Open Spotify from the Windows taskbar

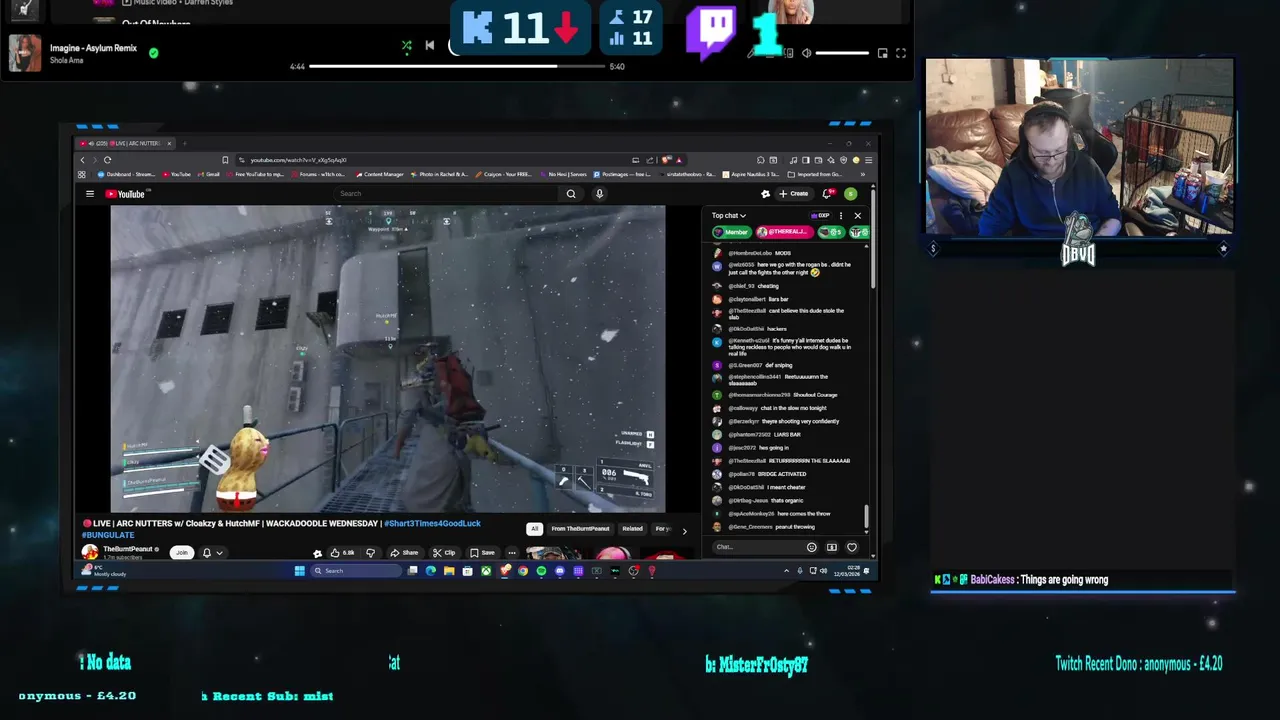point(541,571)
